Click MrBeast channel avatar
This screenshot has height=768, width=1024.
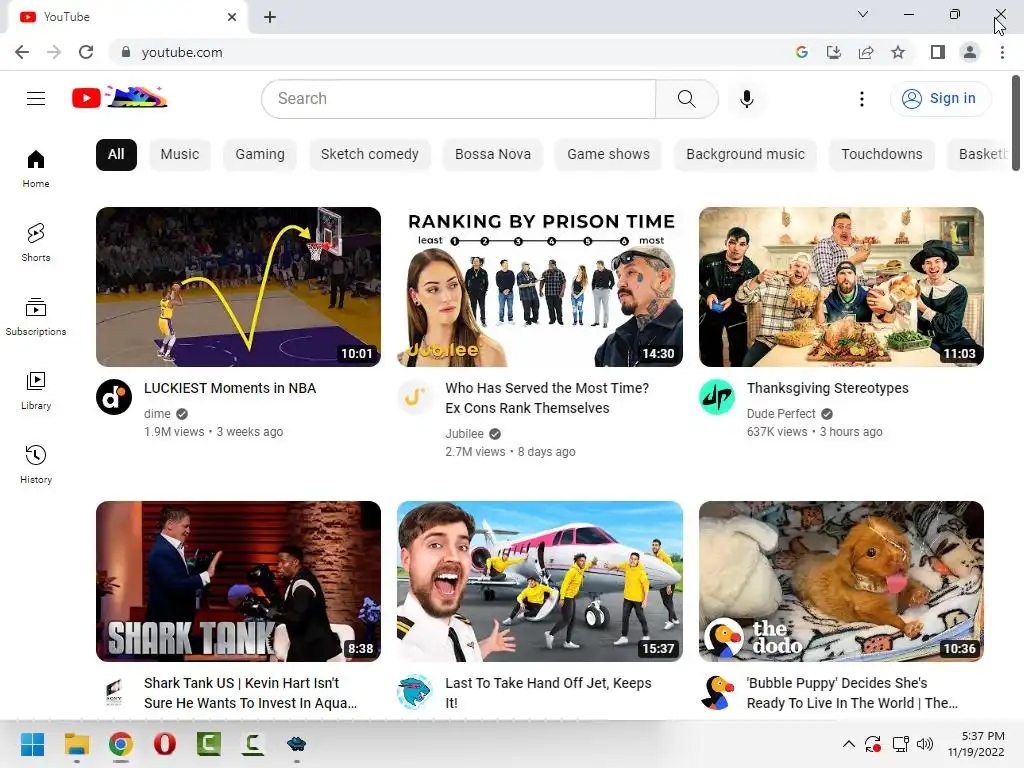click(x=415, y=692)
